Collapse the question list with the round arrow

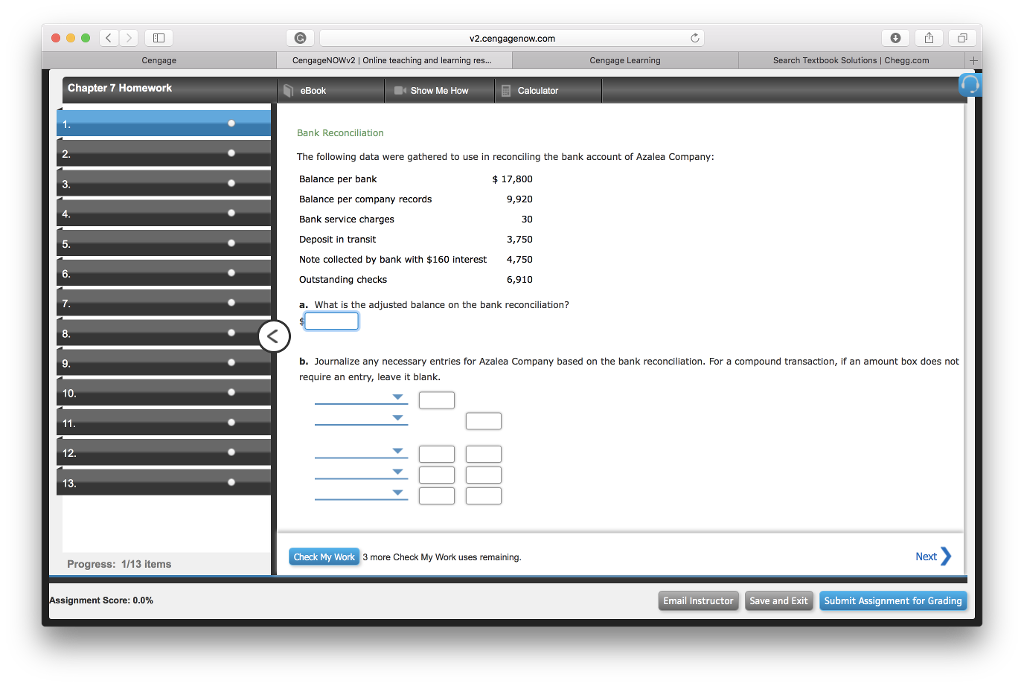tap(274, 336)
